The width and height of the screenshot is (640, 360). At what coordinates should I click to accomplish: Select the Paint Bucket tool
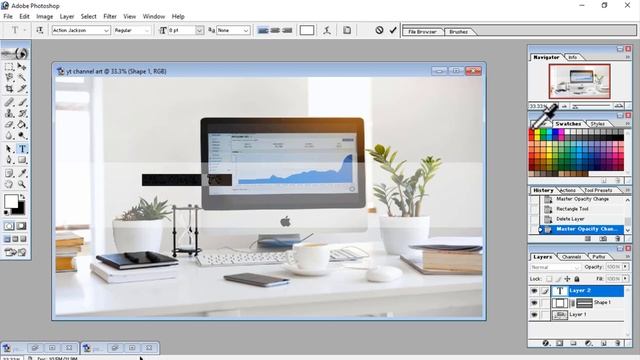point(22,124)
